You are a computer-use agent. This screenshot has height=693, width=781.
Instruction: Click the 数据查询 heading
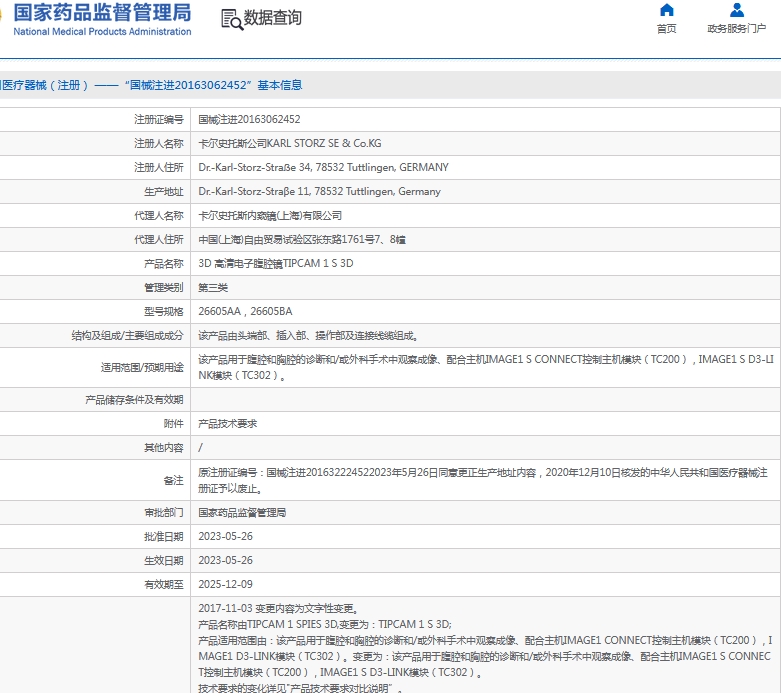click(272, 17)
